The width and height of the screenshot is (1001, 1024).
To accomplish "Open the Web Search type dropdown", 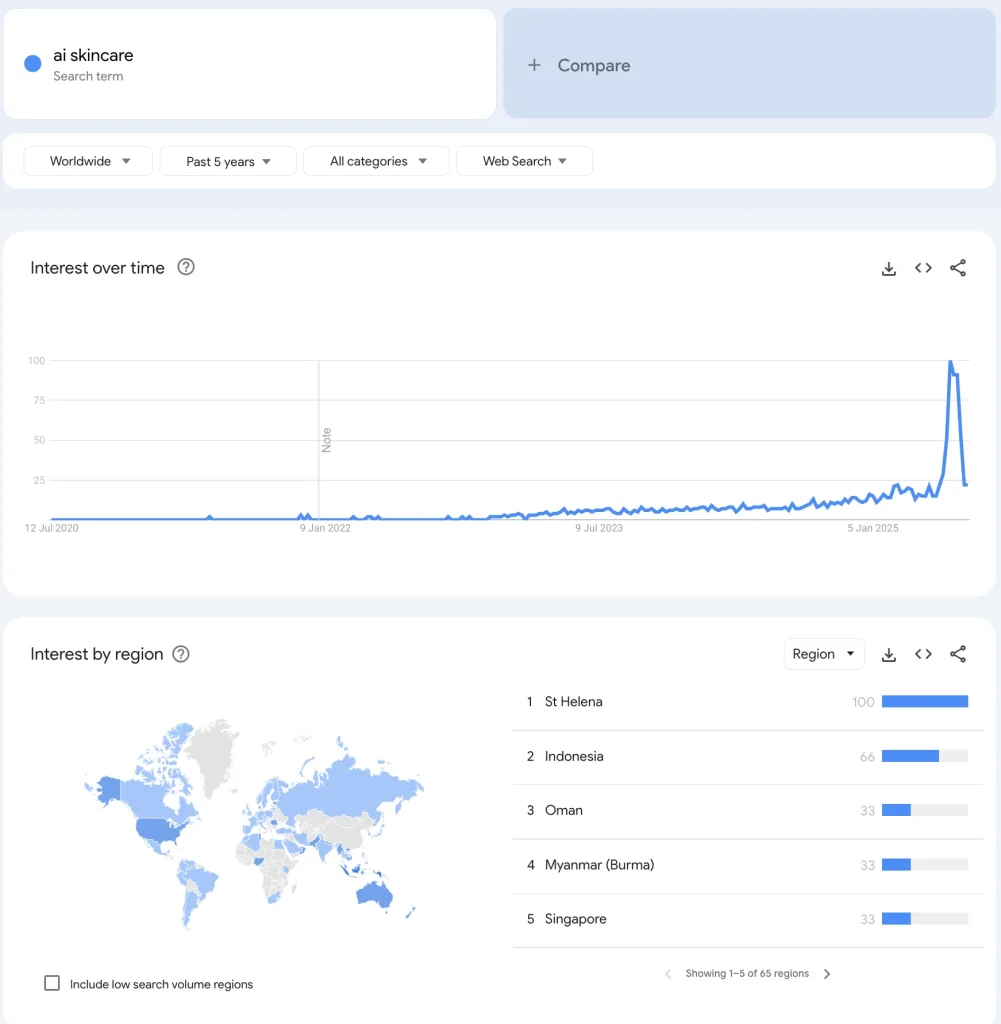I will coord(524,161).
